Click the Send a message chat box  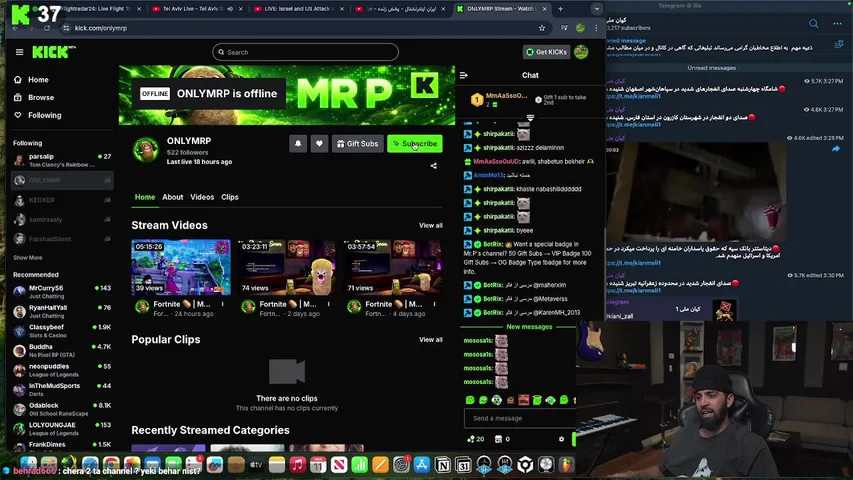point(519,419)
